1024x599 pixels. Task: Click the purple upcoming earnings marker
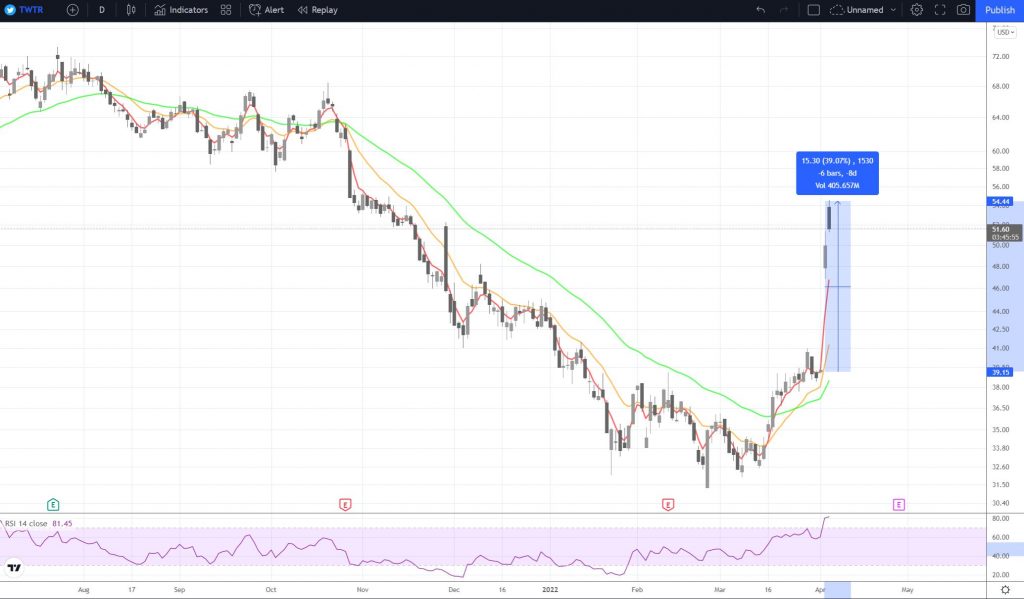tap(899, 504)
